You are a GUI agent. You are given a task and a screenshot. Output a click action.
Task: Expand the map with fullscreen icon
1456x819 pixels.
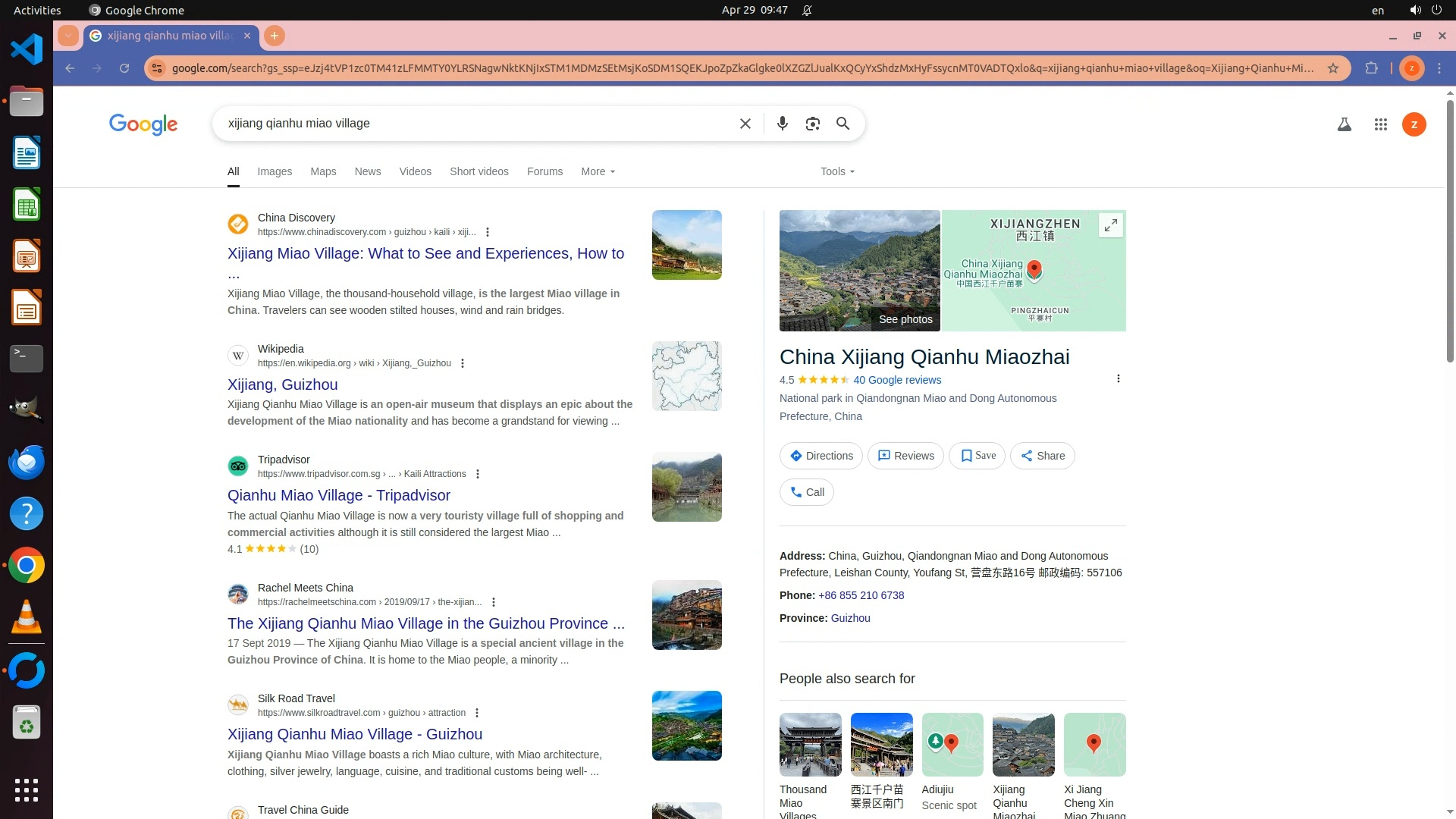1110,225
